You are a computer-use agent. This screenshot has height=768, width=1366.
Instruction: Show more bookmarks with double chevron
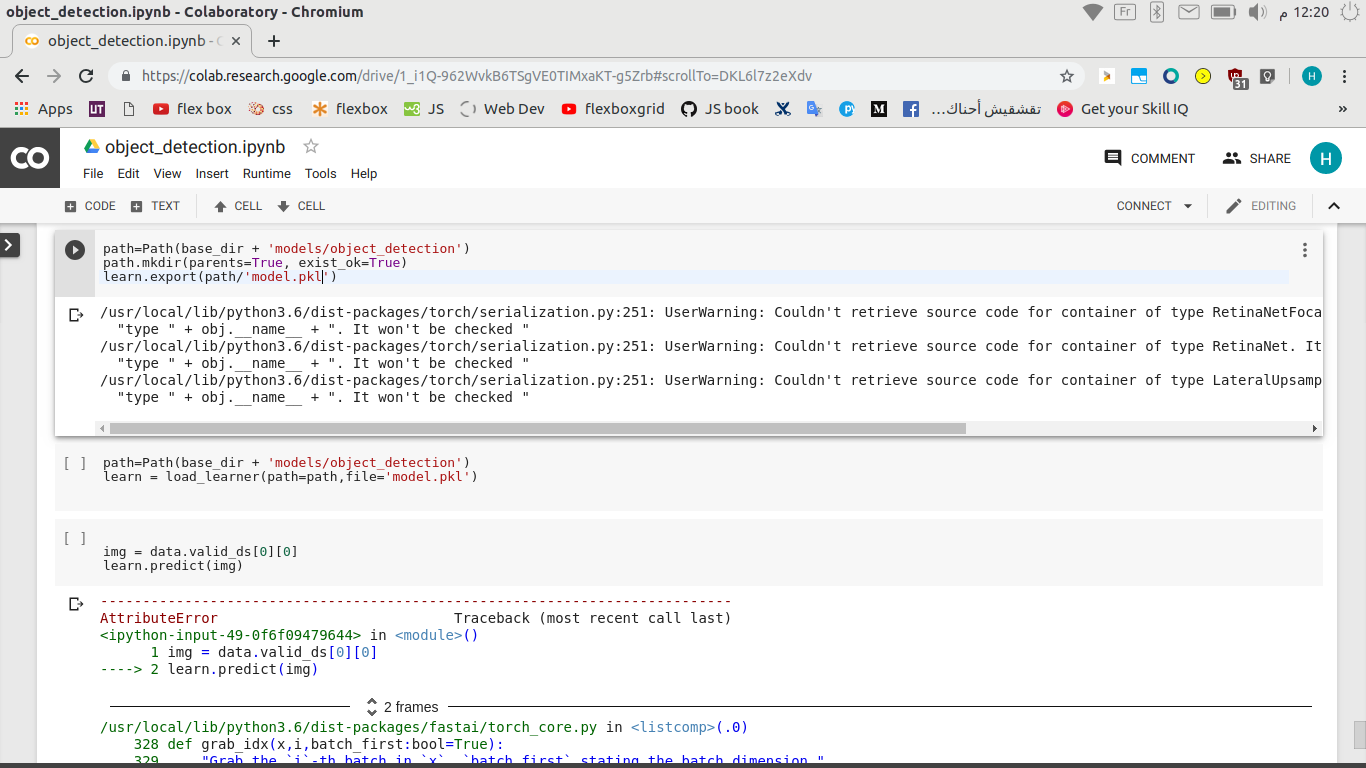coord(1342,109)
